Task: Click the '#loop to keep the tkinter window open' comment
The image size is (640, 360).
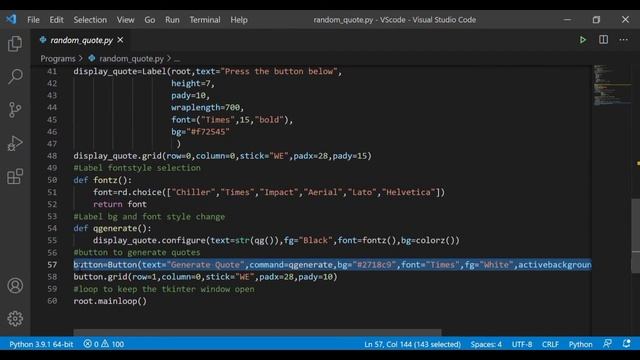Action: click(x=164, y=289)
